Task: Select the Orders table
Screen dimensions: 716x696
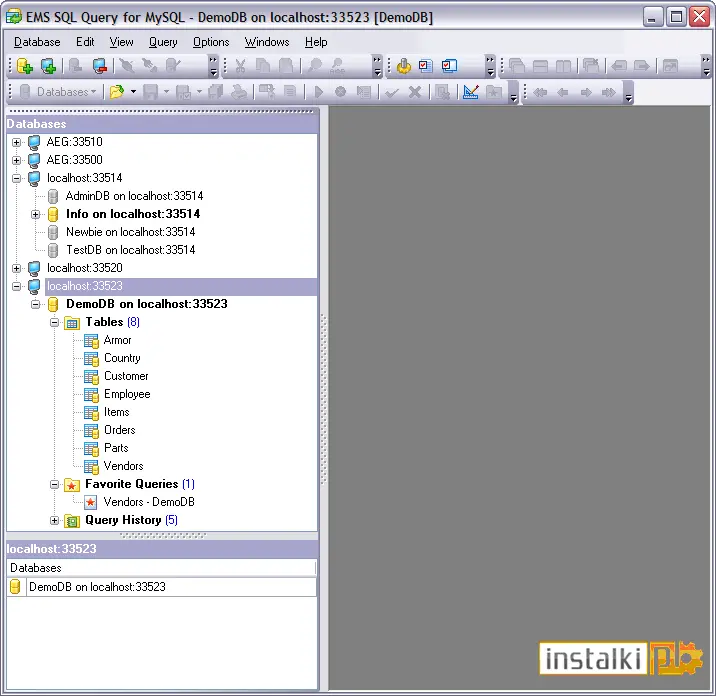Action: [120, 430]
